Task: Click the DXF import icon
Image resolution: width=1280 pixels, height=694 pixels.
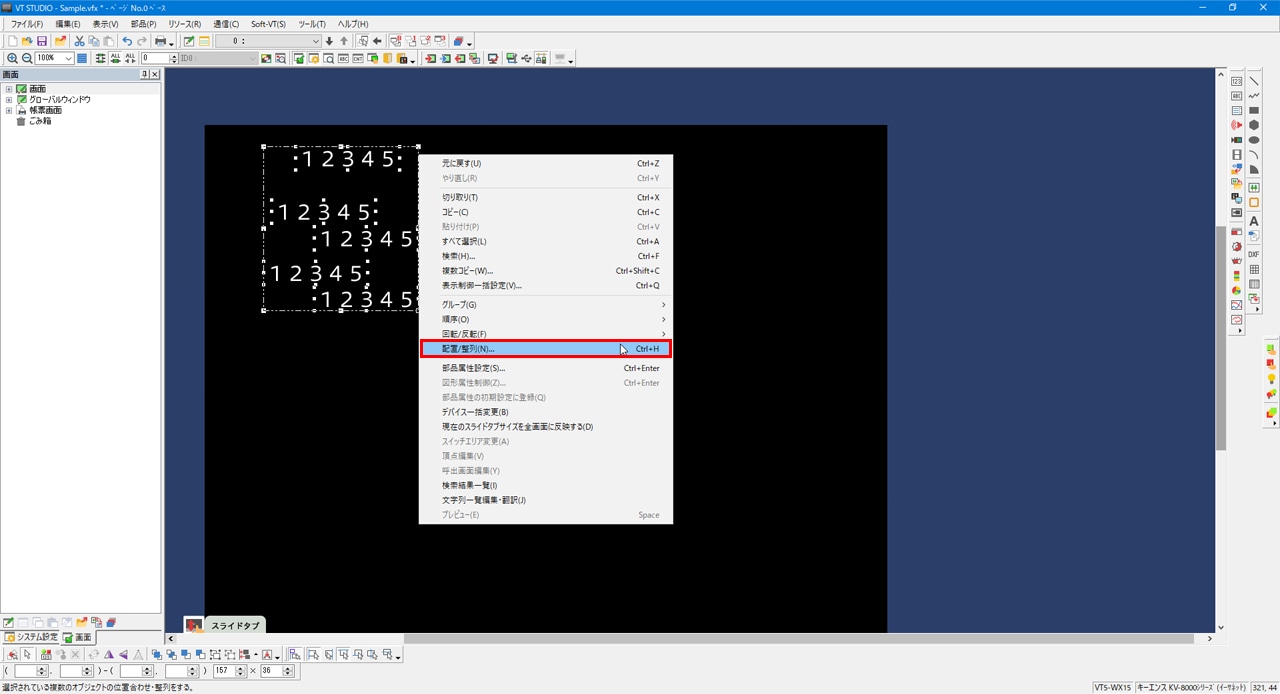Action: pyautogui.click(x=1254, y=255)
